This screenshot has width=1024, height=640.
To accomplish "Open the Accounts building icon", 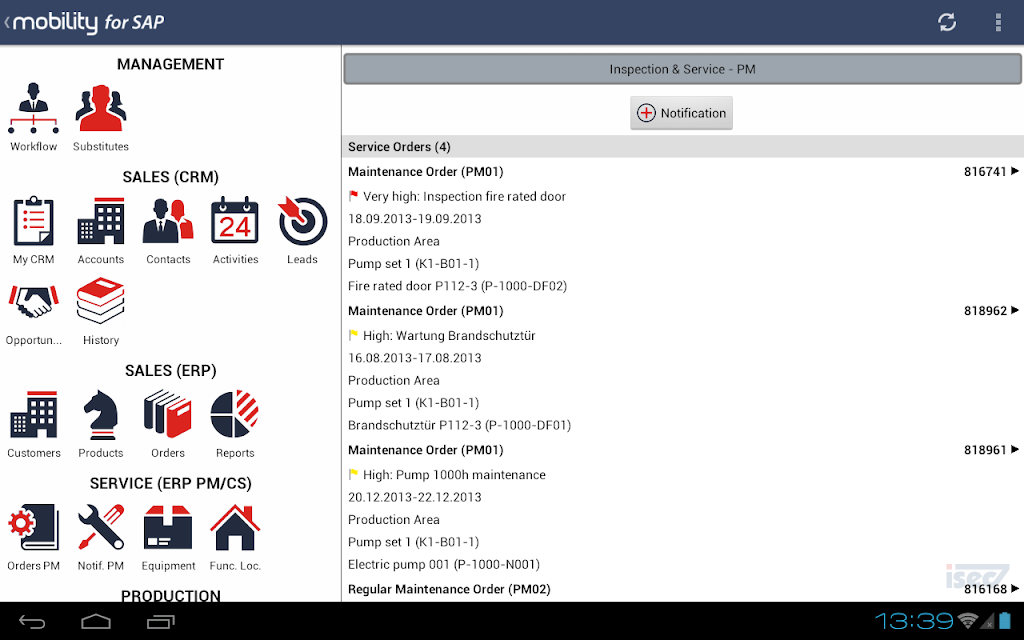I will click(x=101, y=221).
